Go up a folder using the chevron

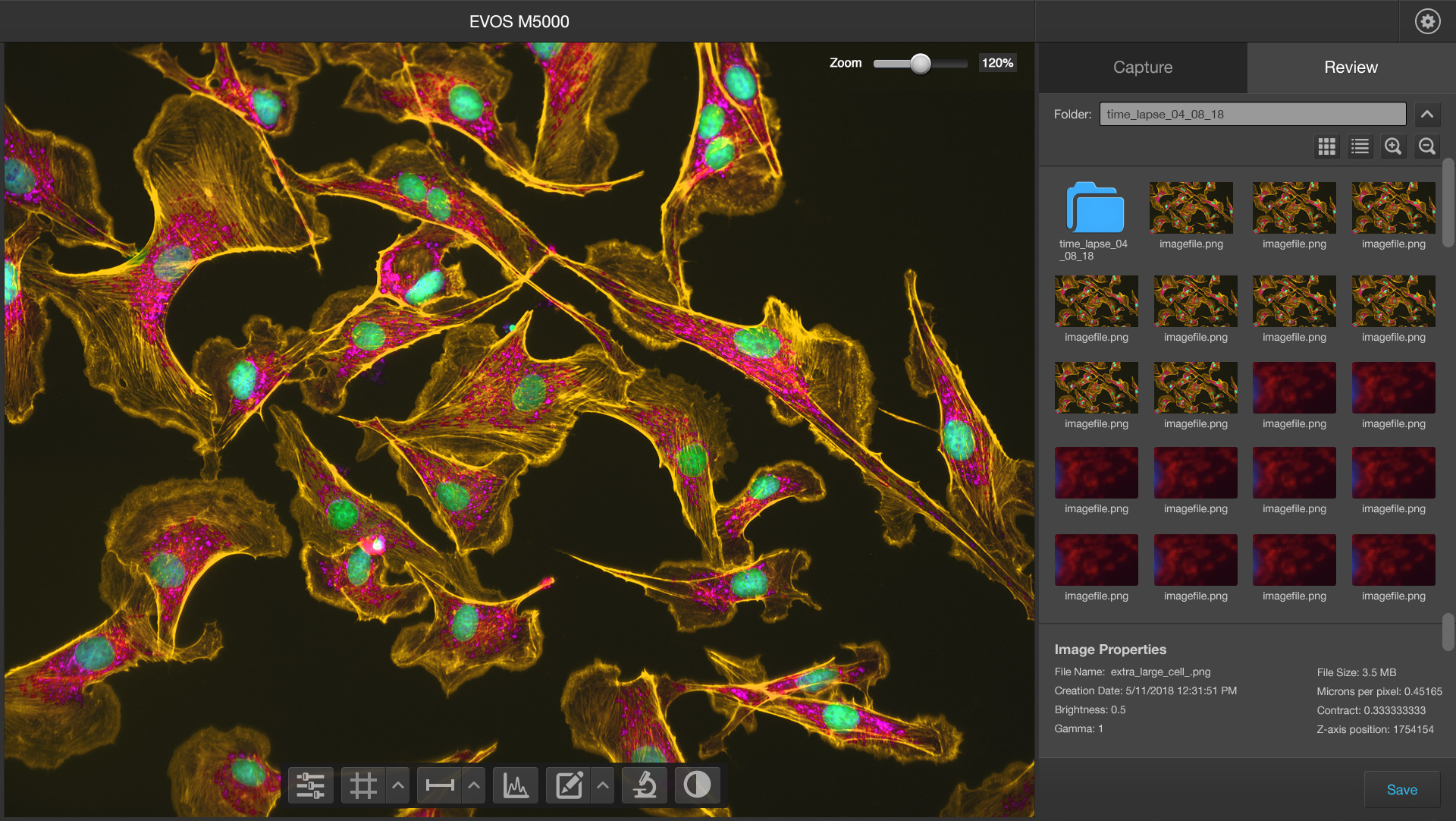click(x=1427, y=115)
